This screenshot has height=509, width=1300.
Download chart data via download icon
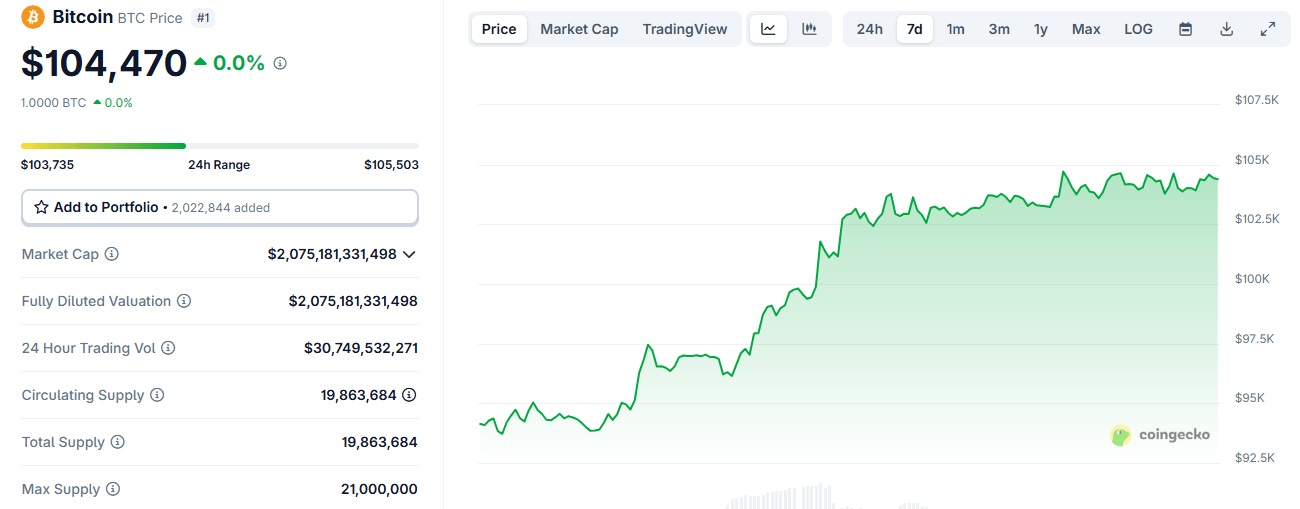point(1226,29)
